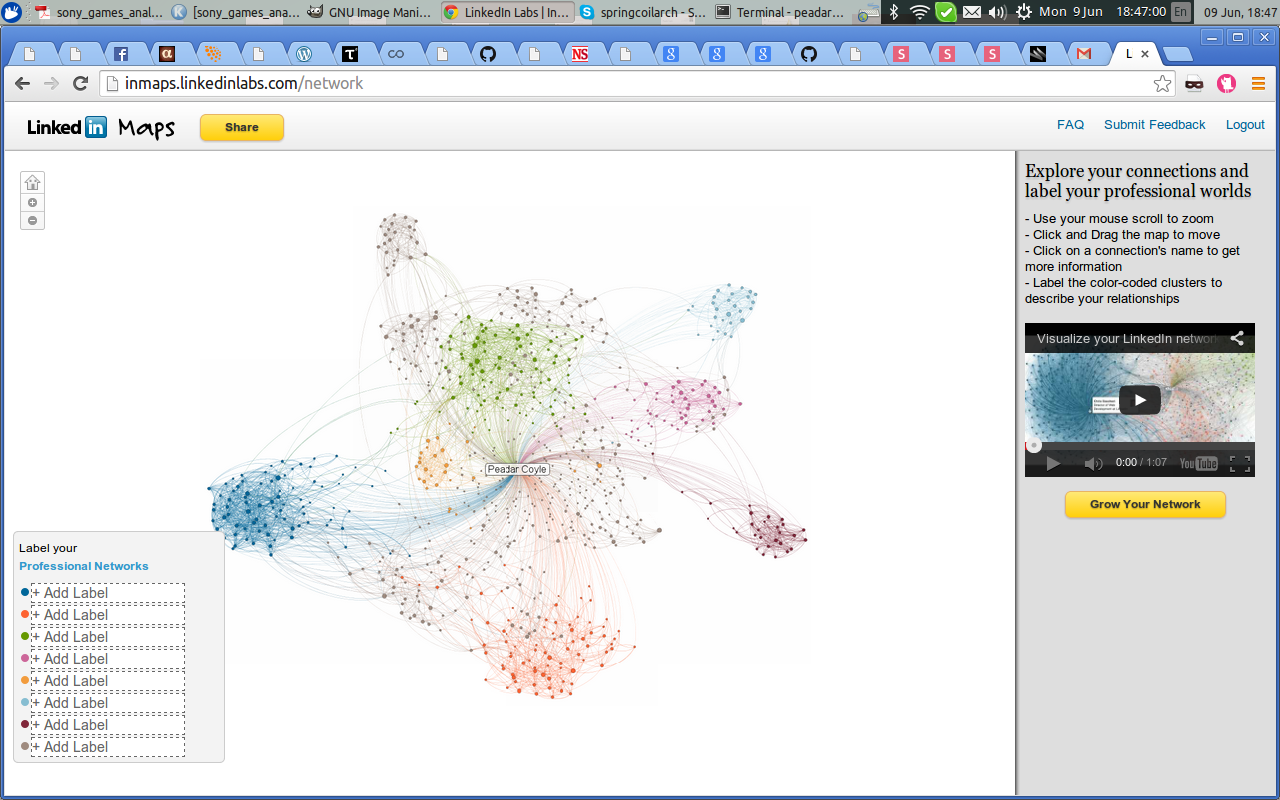The height and width of the screenshot is (800, 1280).
Task: Click the Grow Your Network button
Action: tap(1145, 504)
